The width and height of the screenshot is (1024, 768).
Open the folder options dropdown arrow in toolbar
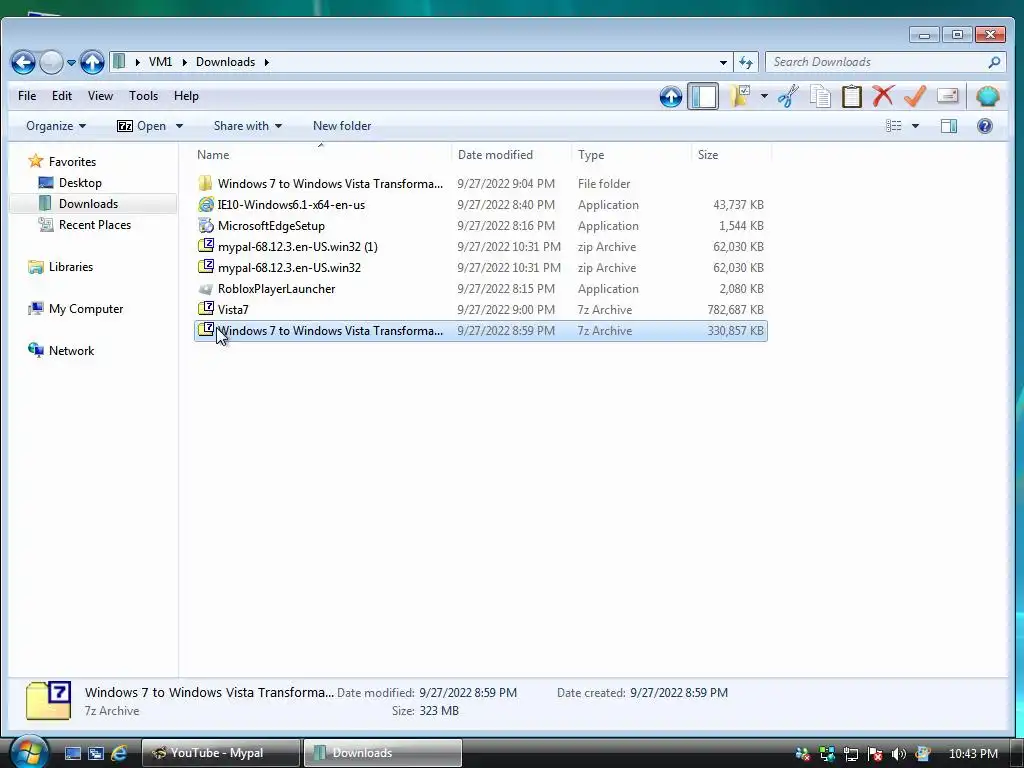(x=763, y=97)
